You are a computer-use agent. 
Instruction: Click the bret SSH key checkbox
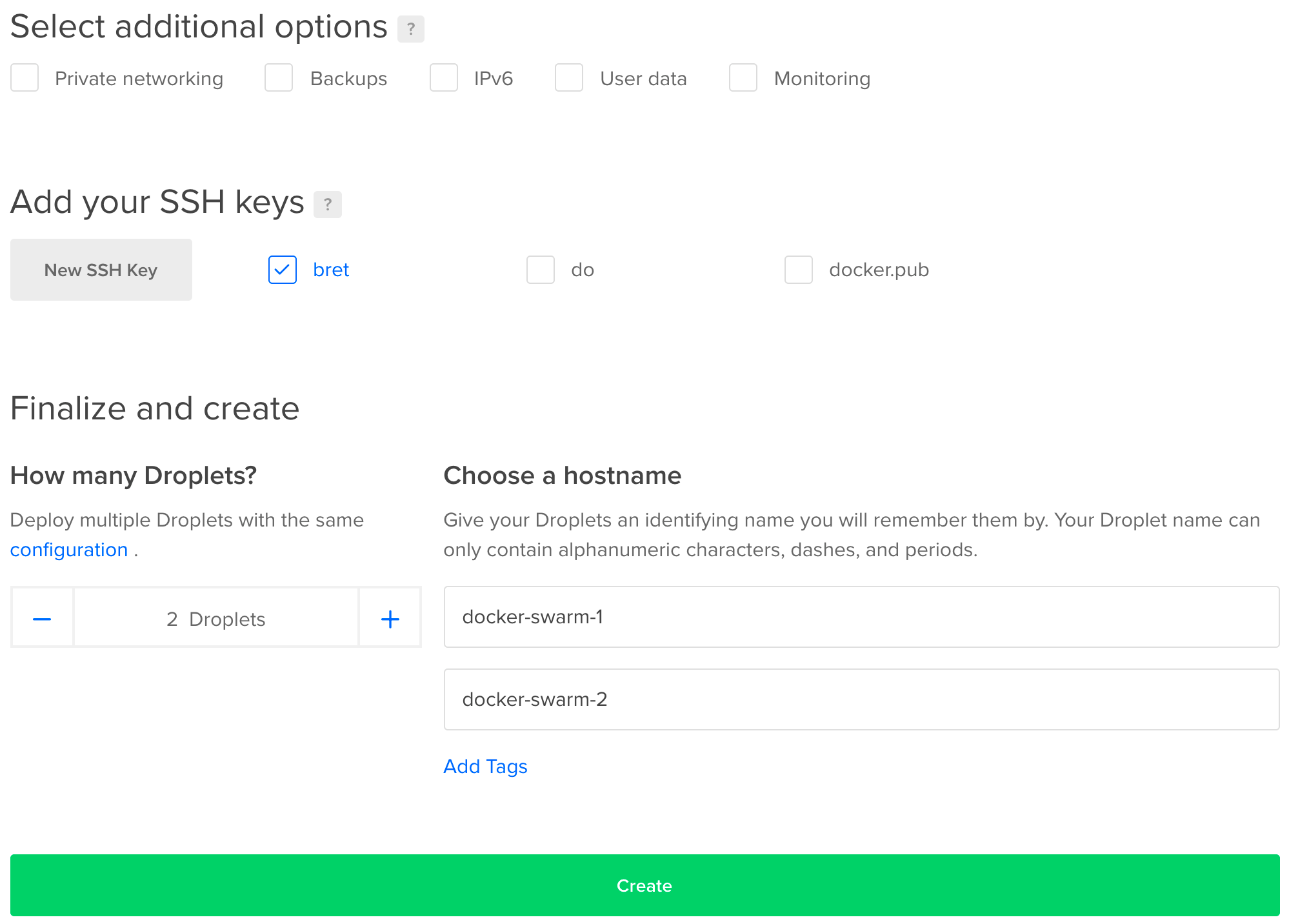click(283, 269)
